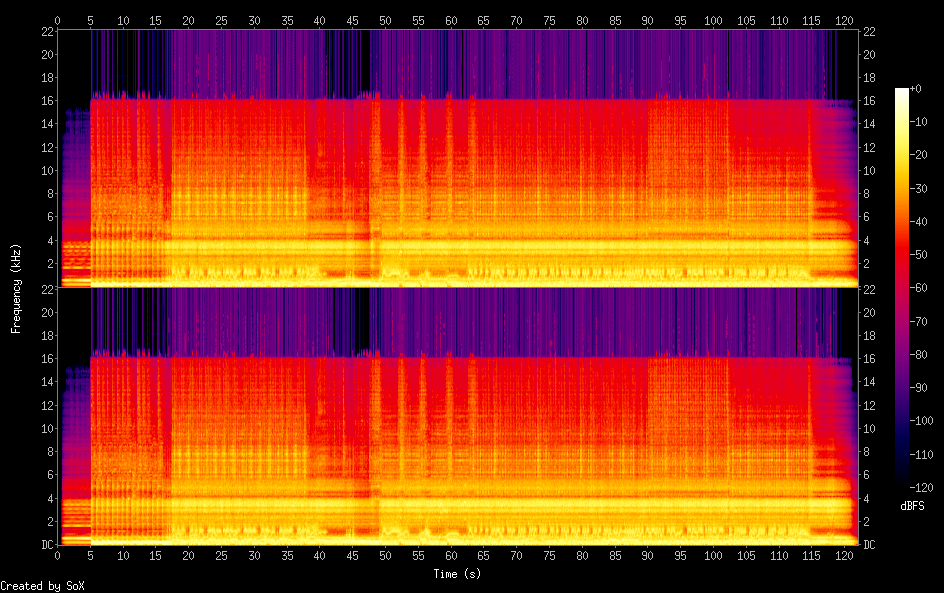Click the '-50' value on the dBFS scale
Image resolution: width=944 pixels, height=593 pixels.
(918, 255)
